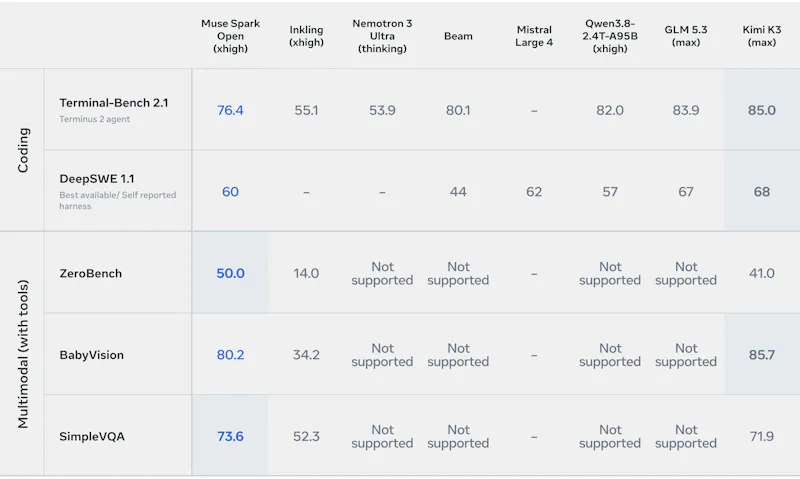
Task: Select the Qwen3.8-2.4T-A95B (xhigh) header
Action: 610,36
